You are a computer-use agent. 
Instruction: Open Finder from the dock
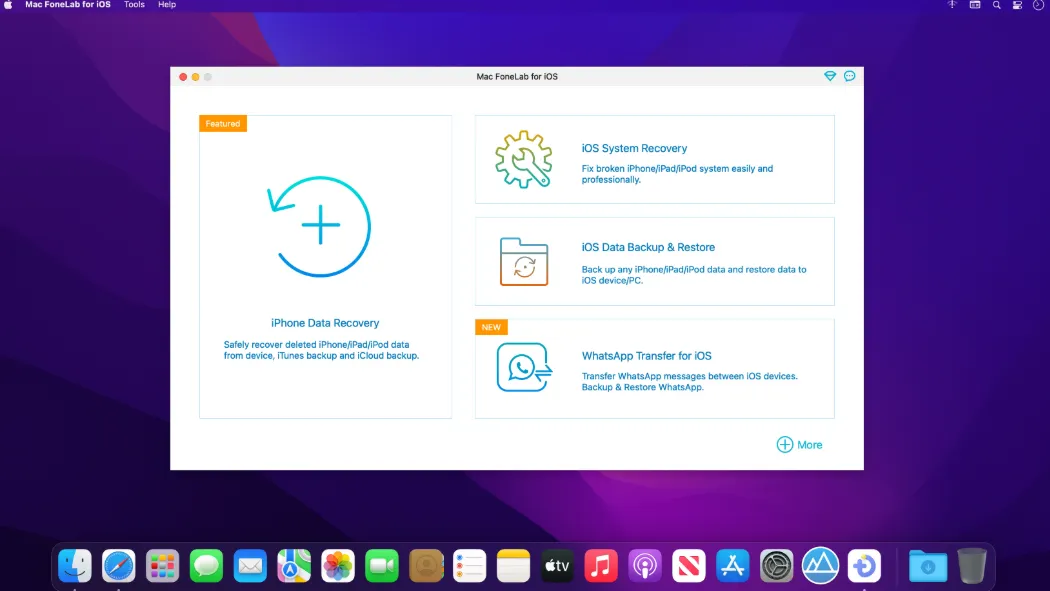coord(75,566)
